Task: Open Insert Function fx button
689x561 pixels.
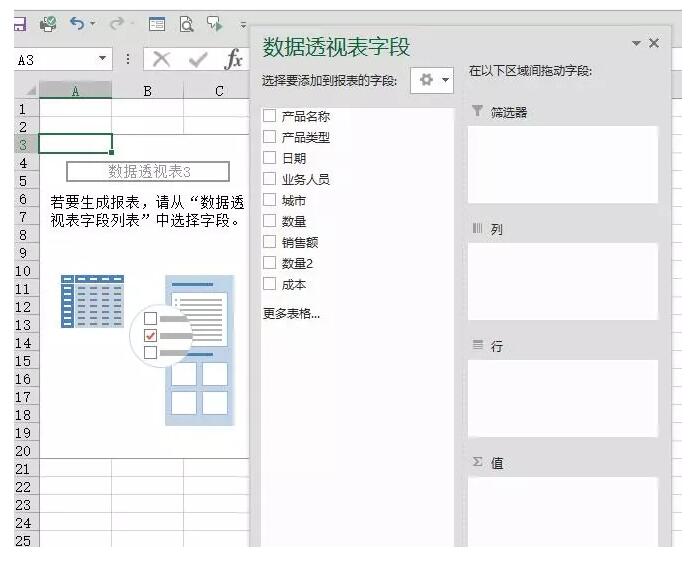Action: tap(233, 59)
